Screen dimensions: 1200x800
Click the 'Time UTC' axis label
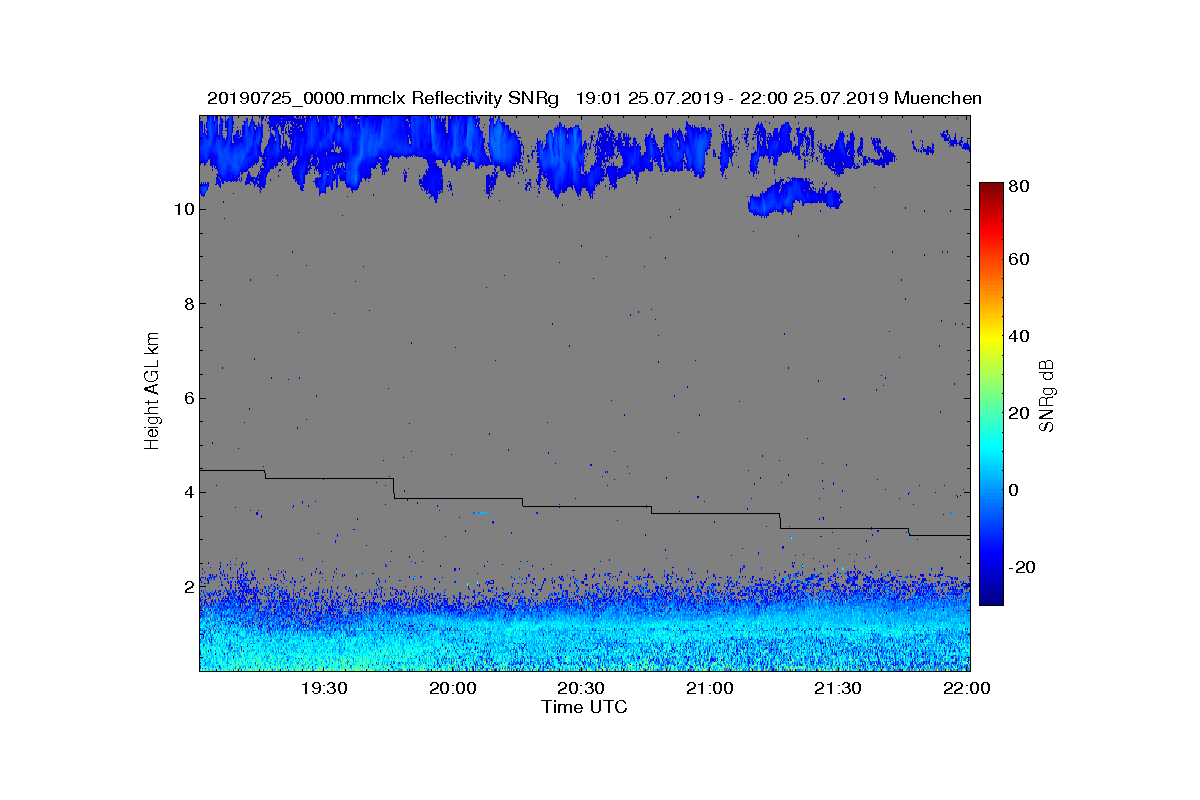click(585, 707)
